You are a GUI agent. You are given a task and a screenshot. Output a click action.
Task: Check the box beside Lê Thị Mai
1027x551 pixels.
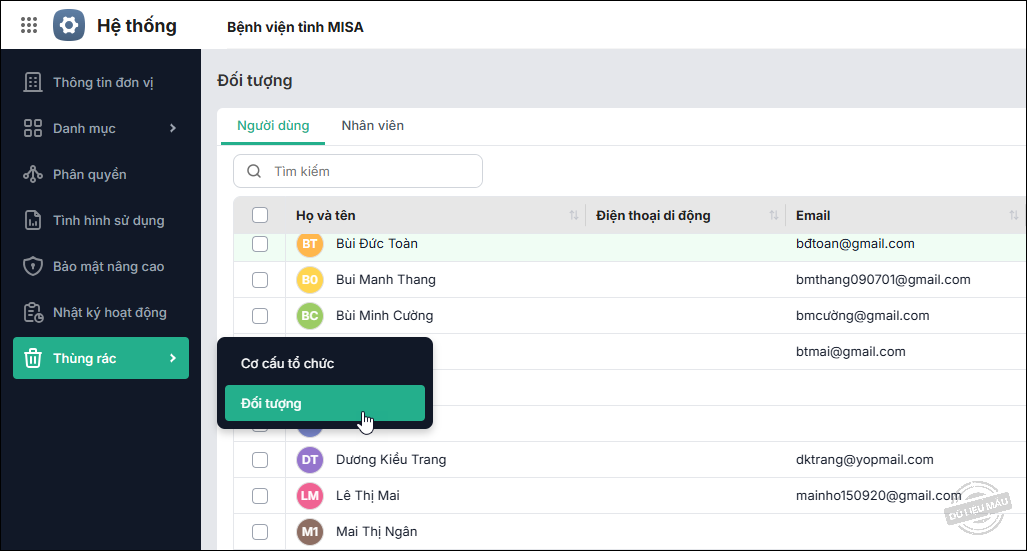260,496
